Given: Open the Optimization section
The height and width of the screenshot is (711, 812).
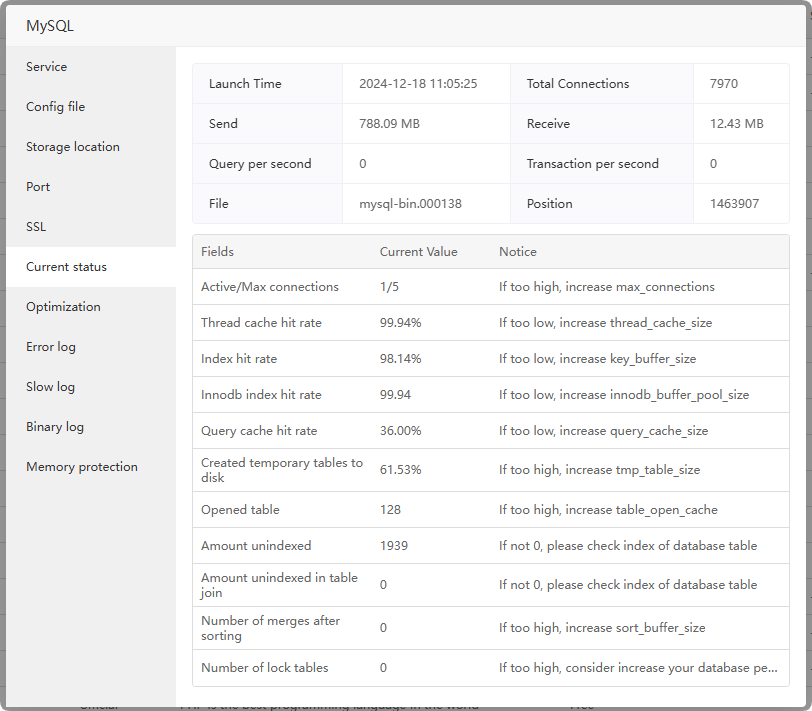Looking at the screenshot, I should [x=63, y=307].
